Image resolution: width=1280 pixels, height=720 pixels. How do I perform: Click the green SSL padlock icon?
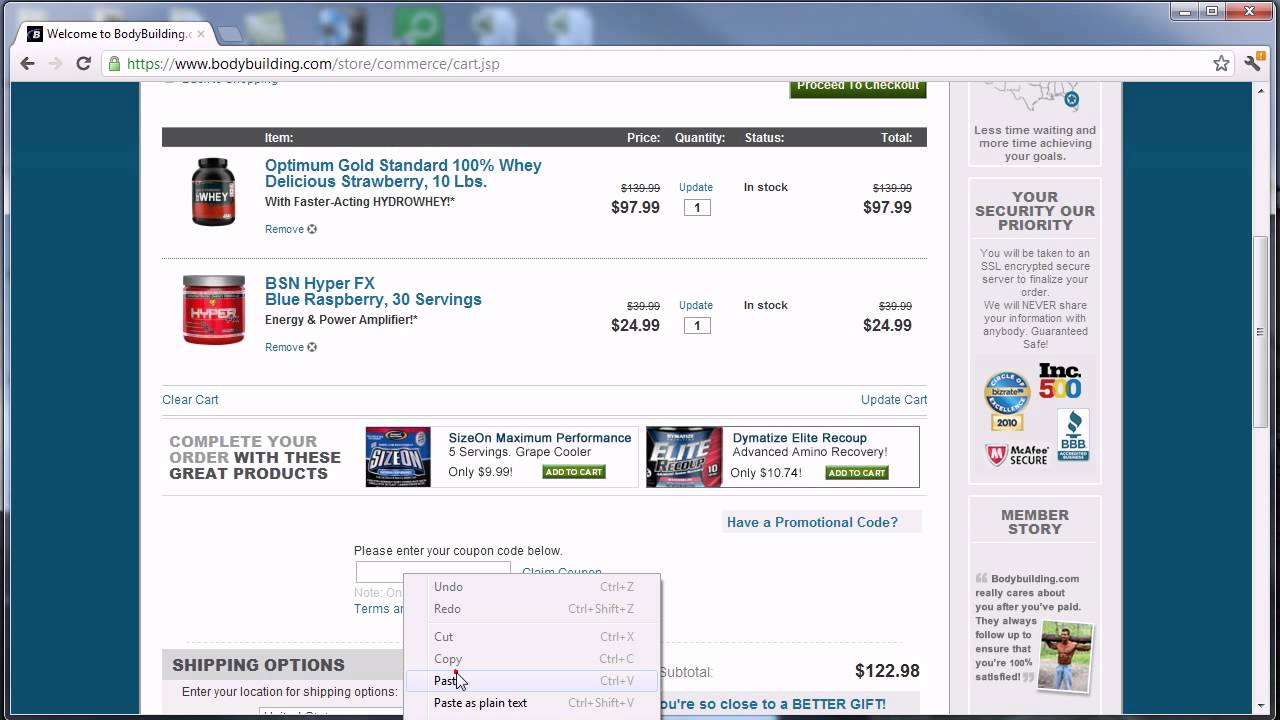tap(114, 63)
